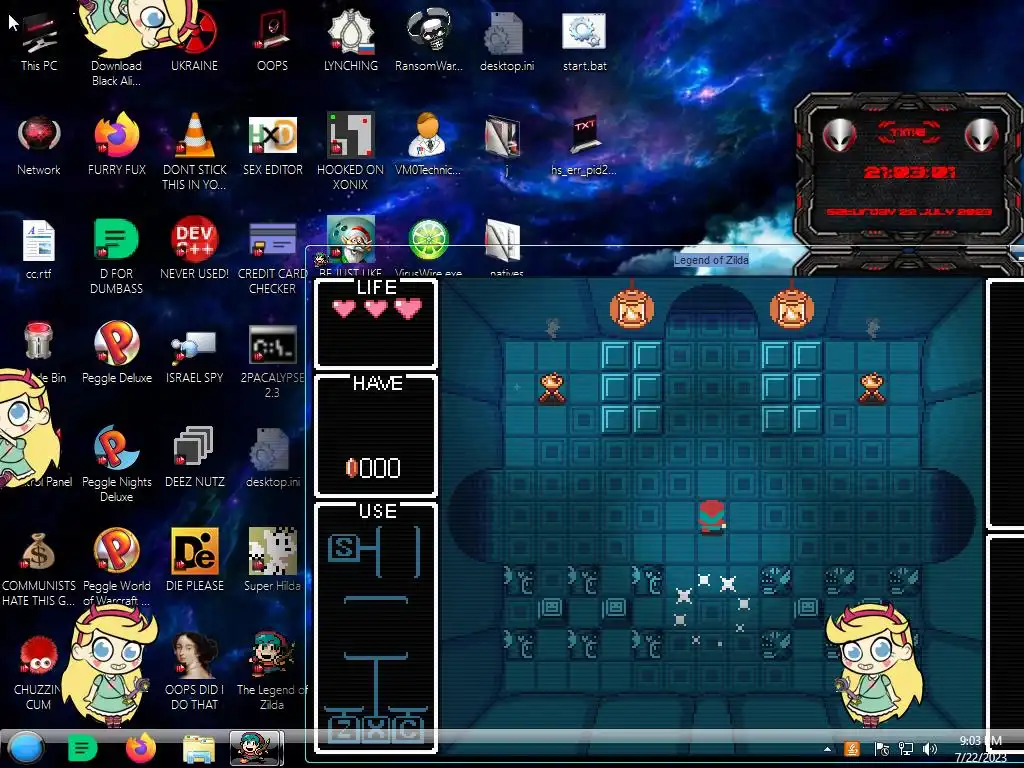Click the left brazier torch in game
This screenshot has height=768, width=1024.
pyautogui.click(x=552, y=388)
